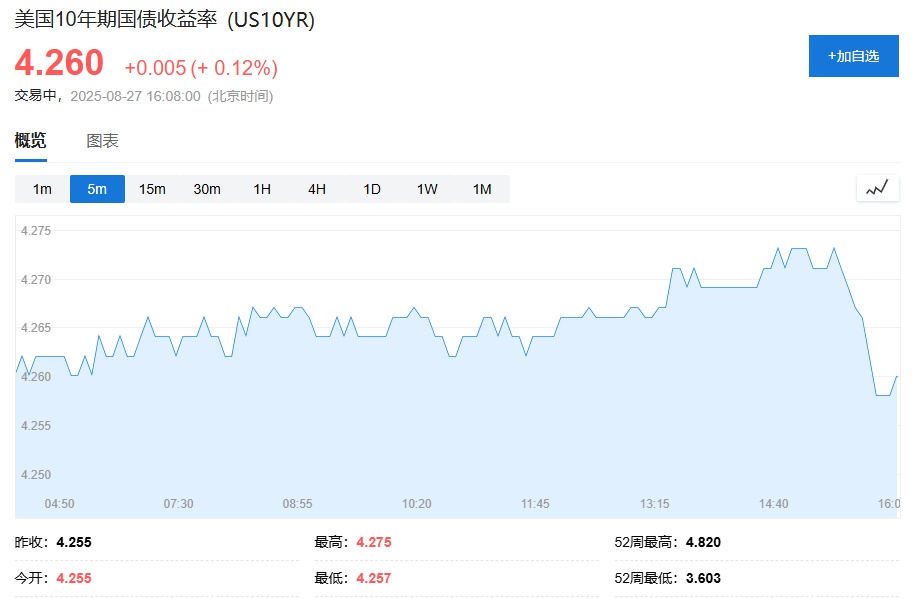
Task: Select the 1m time interval
Action: [42, 189]
